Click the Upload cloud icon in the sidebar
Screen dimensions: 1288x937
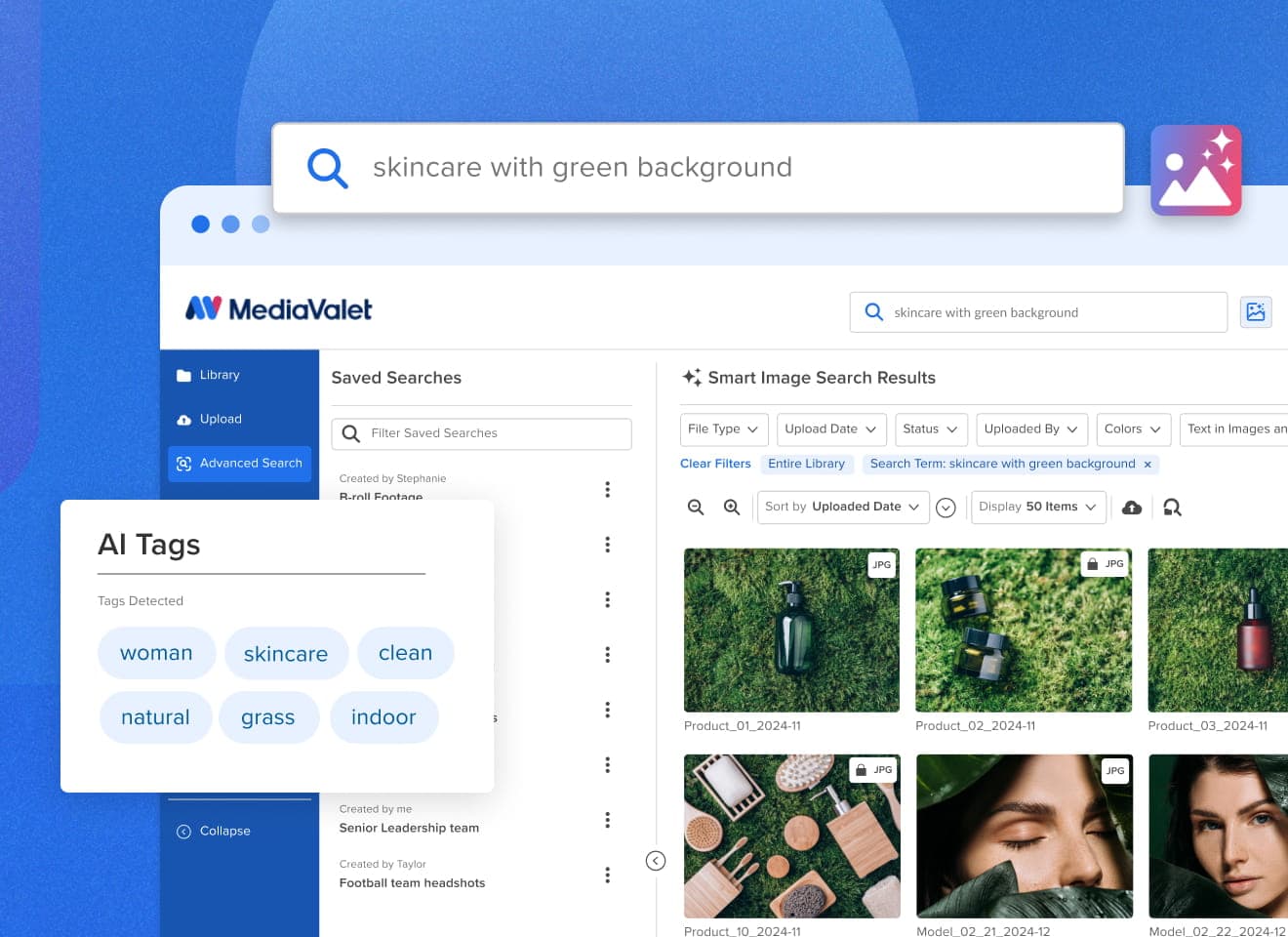click(184, 418)
